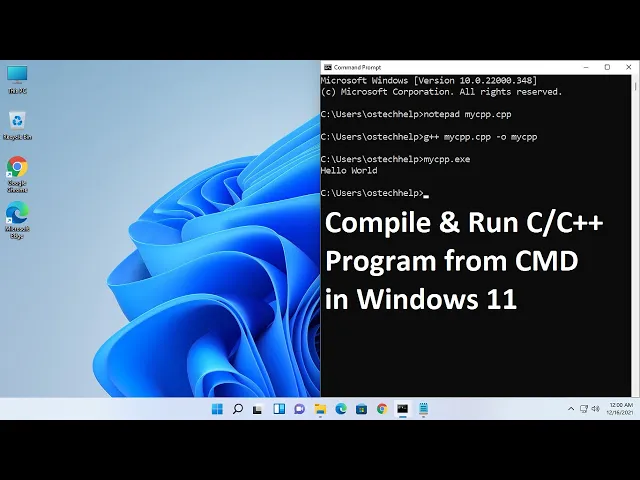Click Command Prompt title bar icon
Viewport: 640px width, 480px height.
tap(327, 67)
